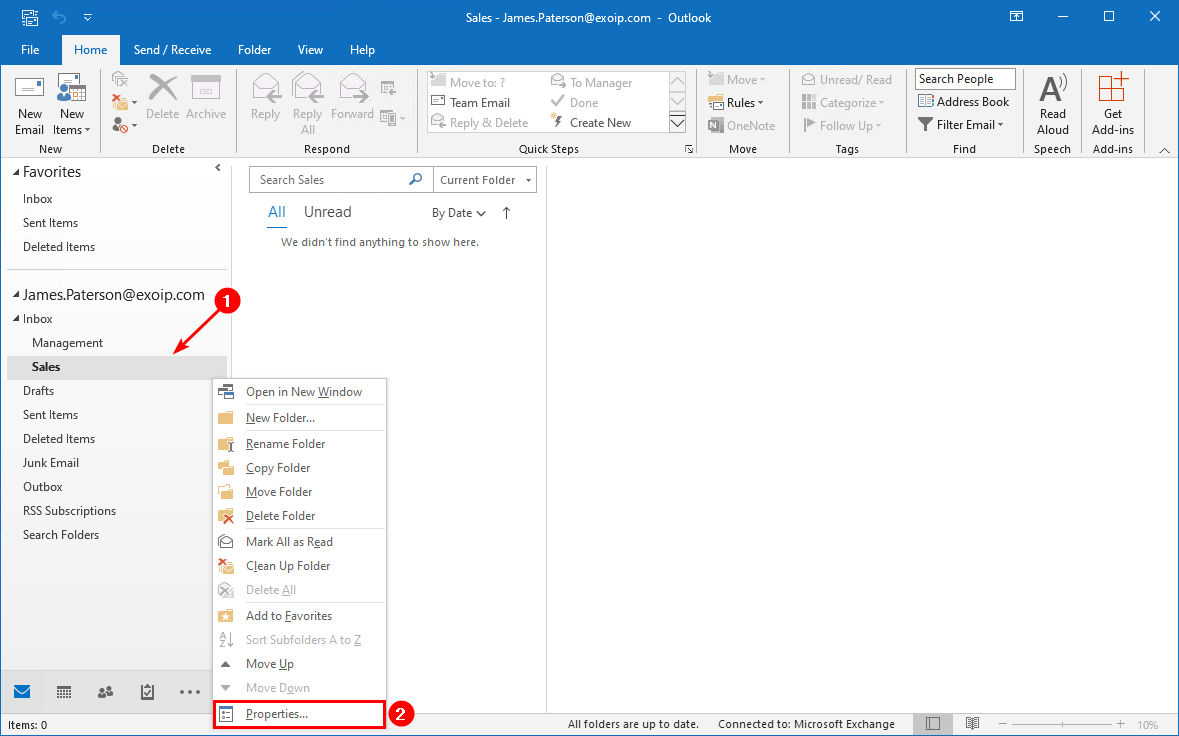
Task: Switch the message list to Unread
Action: (327, 212)
